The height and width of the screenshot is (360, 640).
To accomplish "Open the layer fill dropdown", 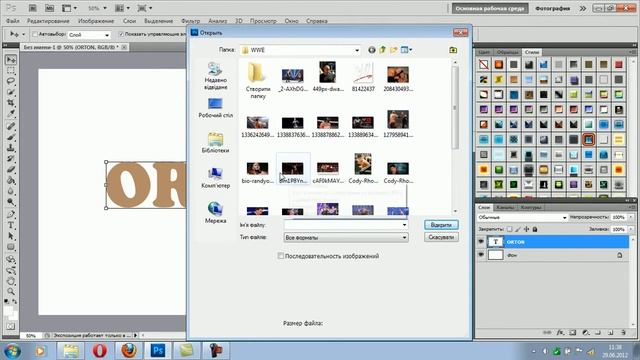I will (631, 229).
